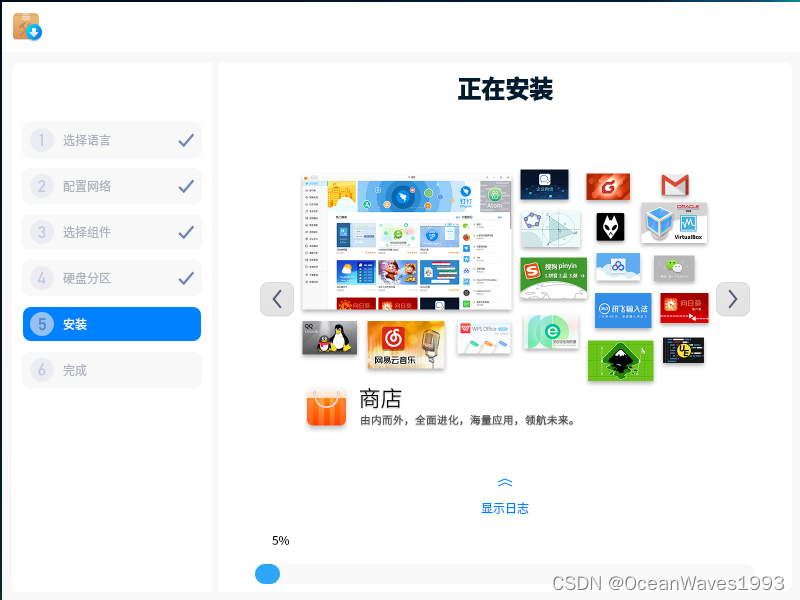Click the Baidu cloud tile
Image resolution: width=800 pixels, height=600 pixels.
[x=618, y=266]
